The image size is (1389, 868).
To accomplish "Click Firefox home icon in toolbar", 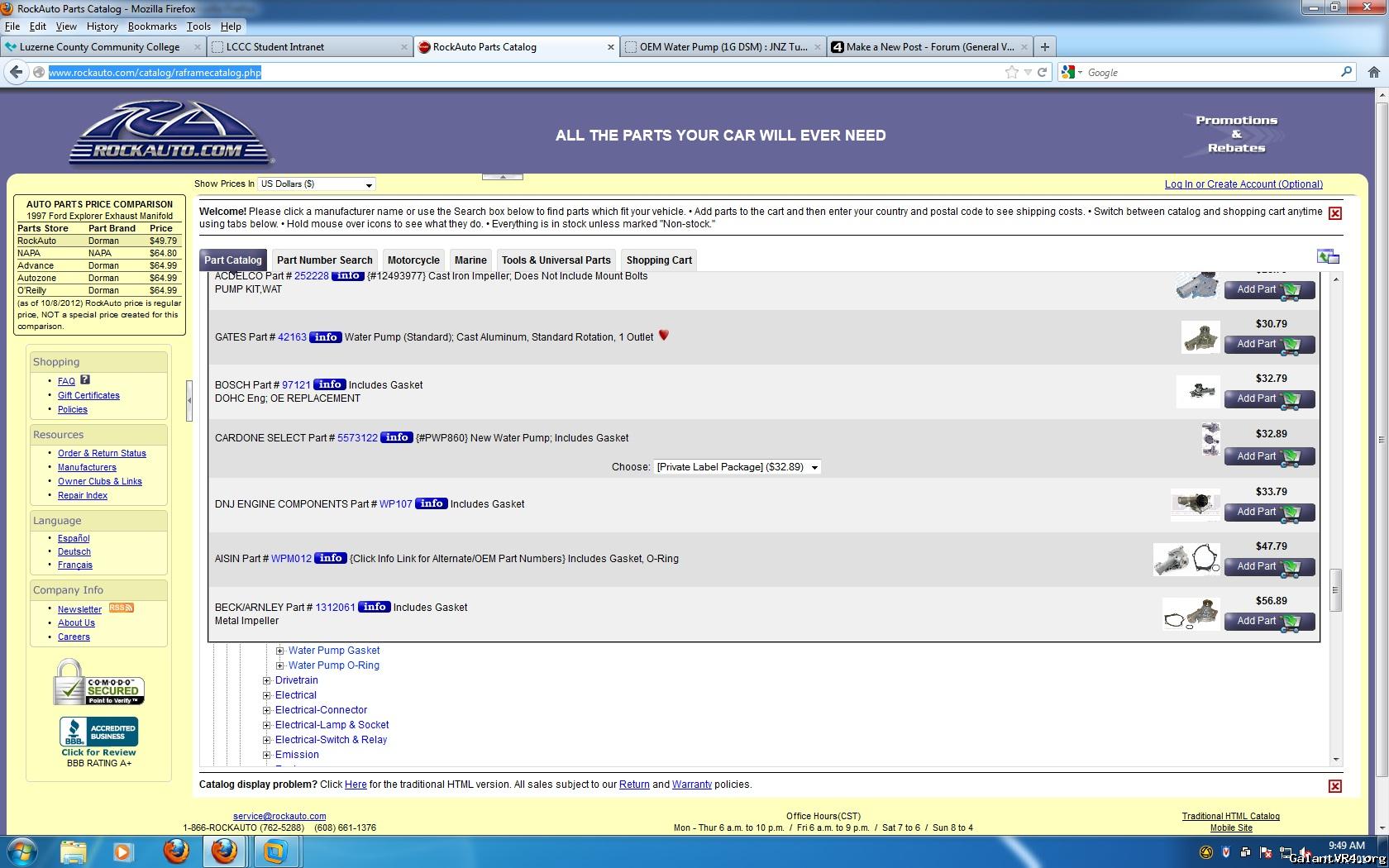I will click(1373, 73).
